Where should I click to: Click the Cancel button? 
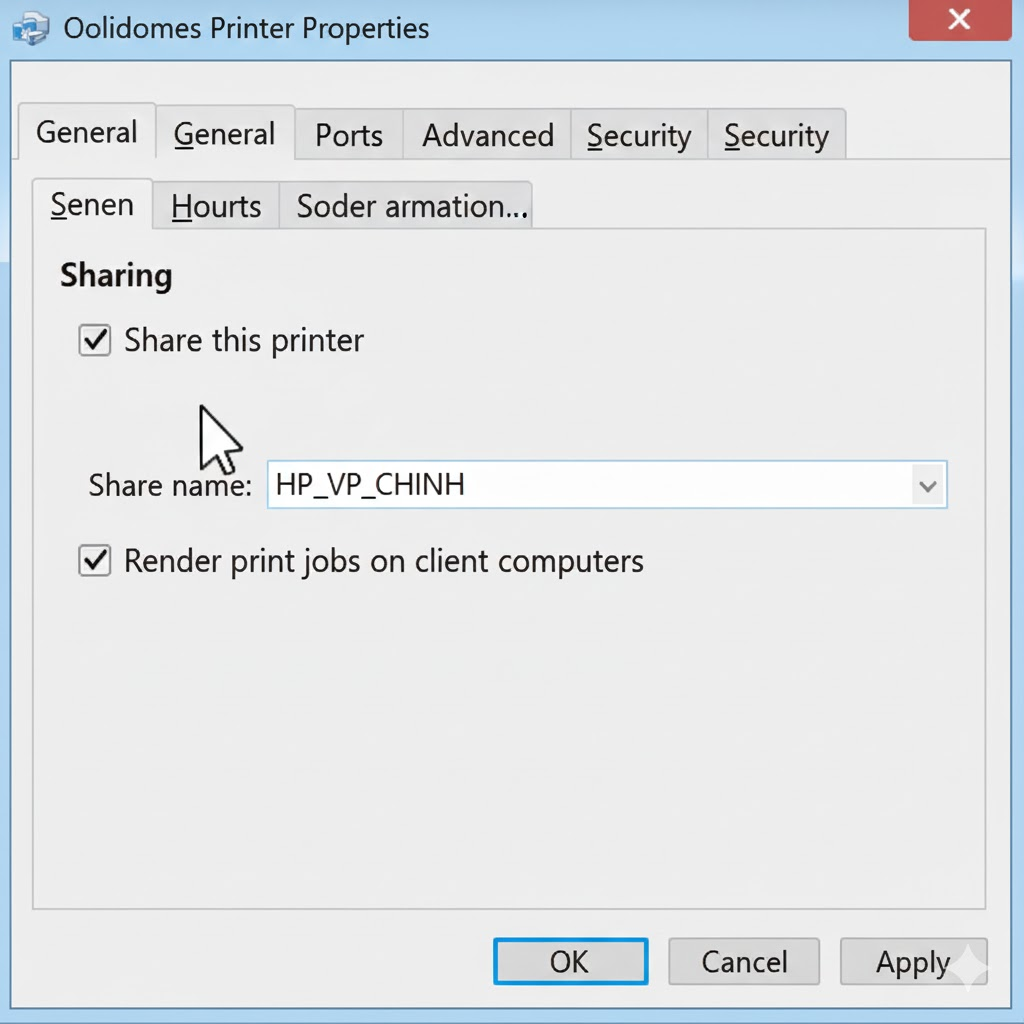pyautogui.click(x=744, y=962)
